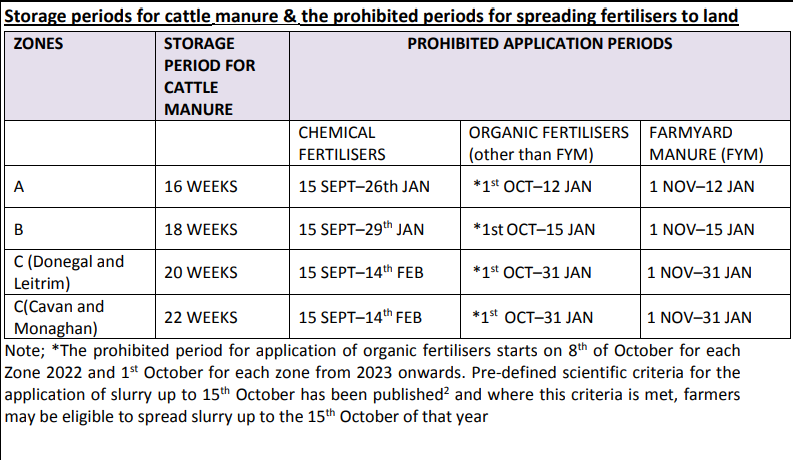
Task: Click the C (Donegal and Leitrim) zone cell
Action: coord(69,272)
